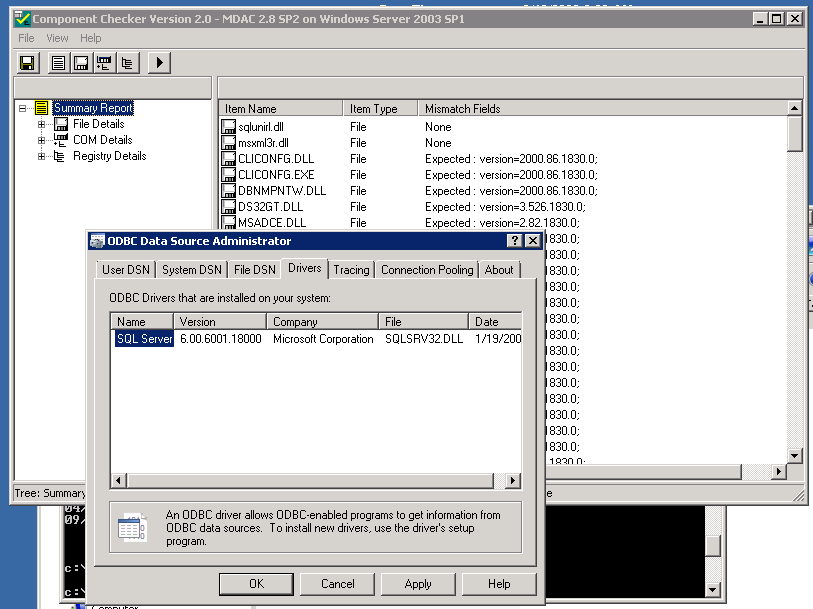Click the Cancel button in ODBC dialog
This screenshot has height=609, width=813.
pos(338,584)
